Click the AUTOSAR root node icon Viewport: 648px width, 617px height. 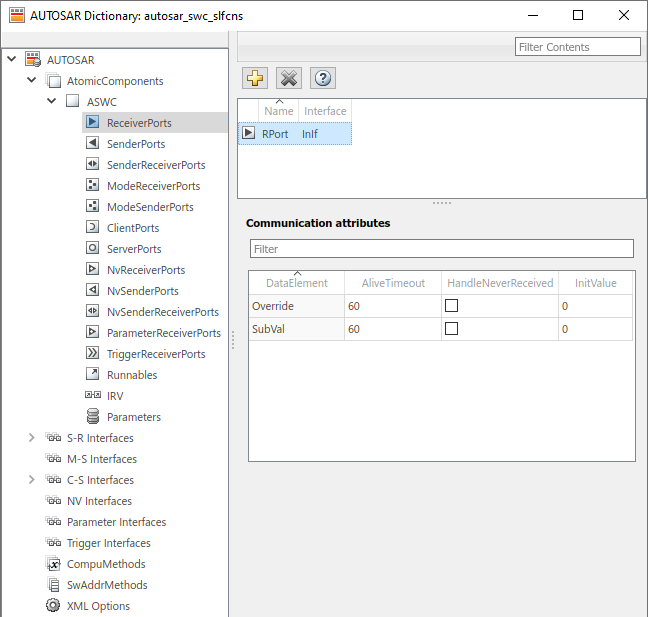33,59
